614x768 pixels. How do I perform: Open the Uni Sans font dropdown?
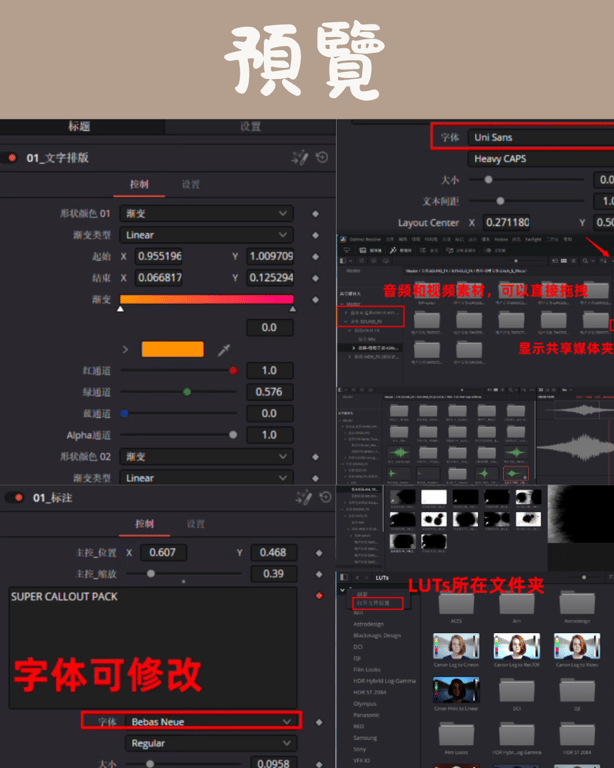click(x=541, y=138)
